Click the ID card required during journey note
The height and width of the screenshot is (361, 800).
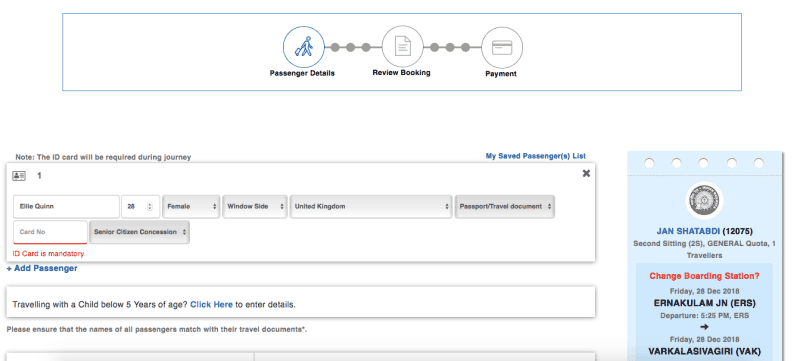103,158
